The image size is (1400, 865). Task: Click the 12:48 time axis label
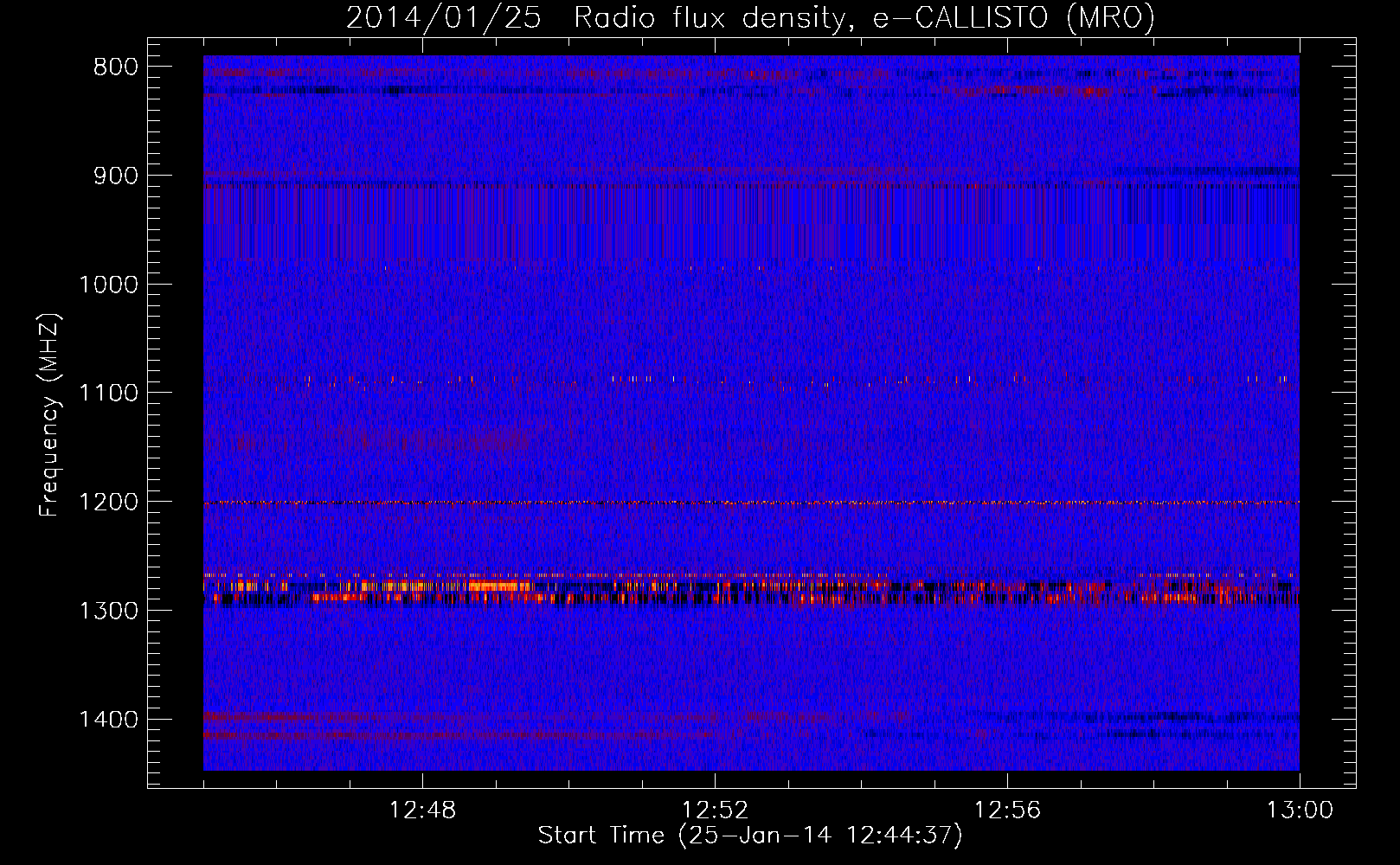point(422,811)
